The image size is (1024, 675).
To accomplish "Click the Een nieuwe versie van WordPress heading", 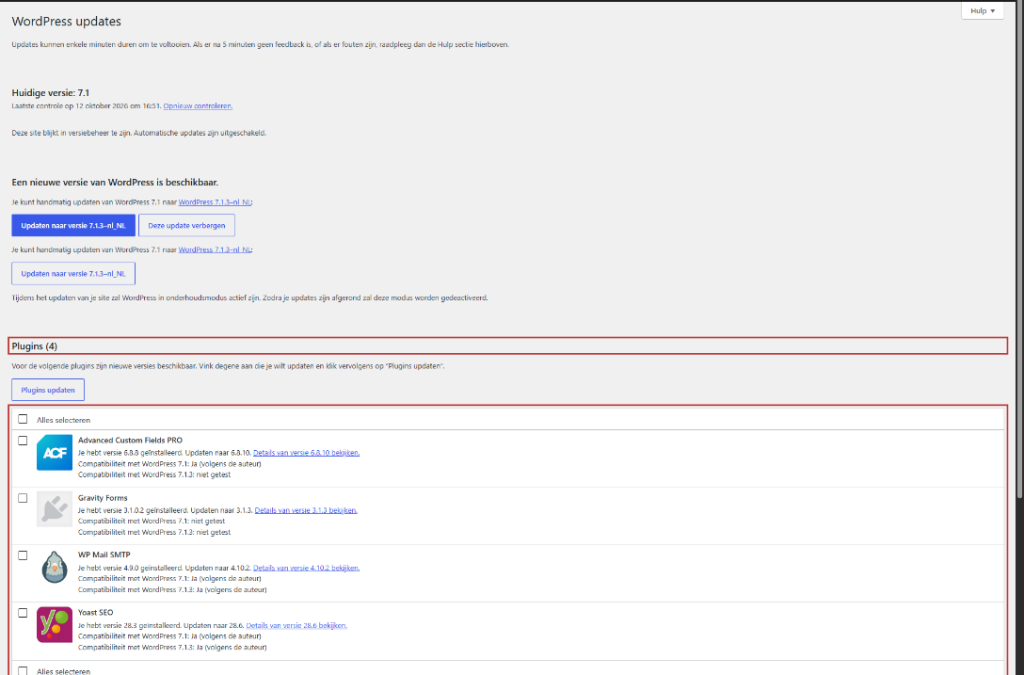I will click(115, 182).
